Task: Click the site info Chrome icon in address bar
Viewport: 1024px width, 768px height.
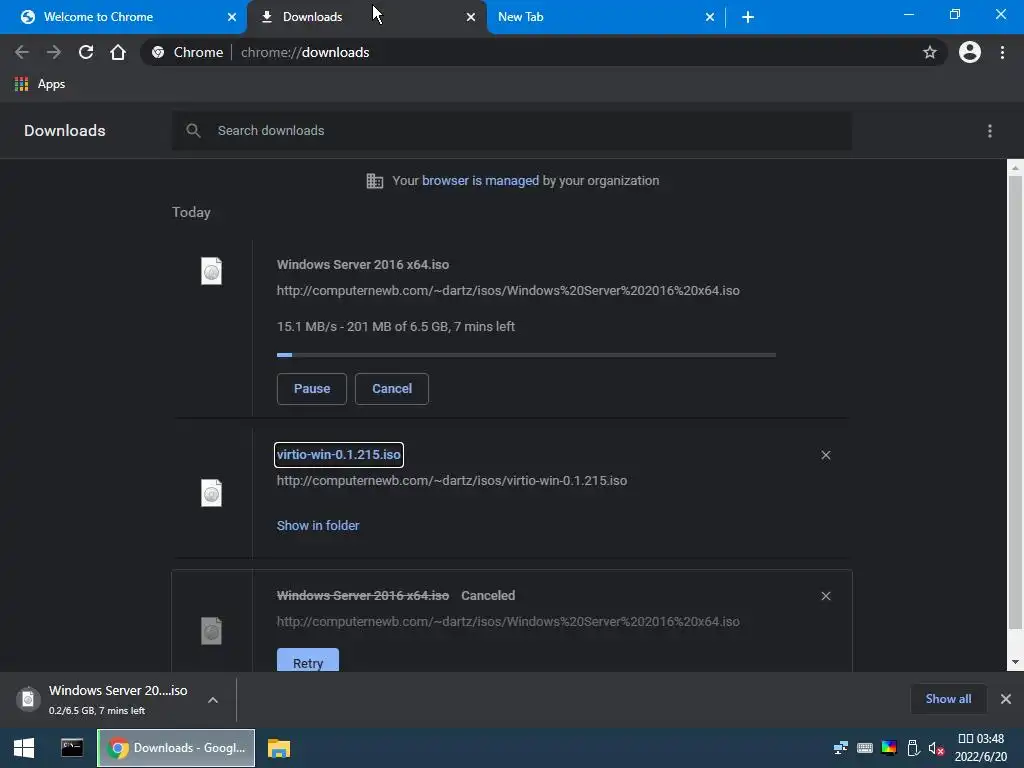Action: [158, 52]
